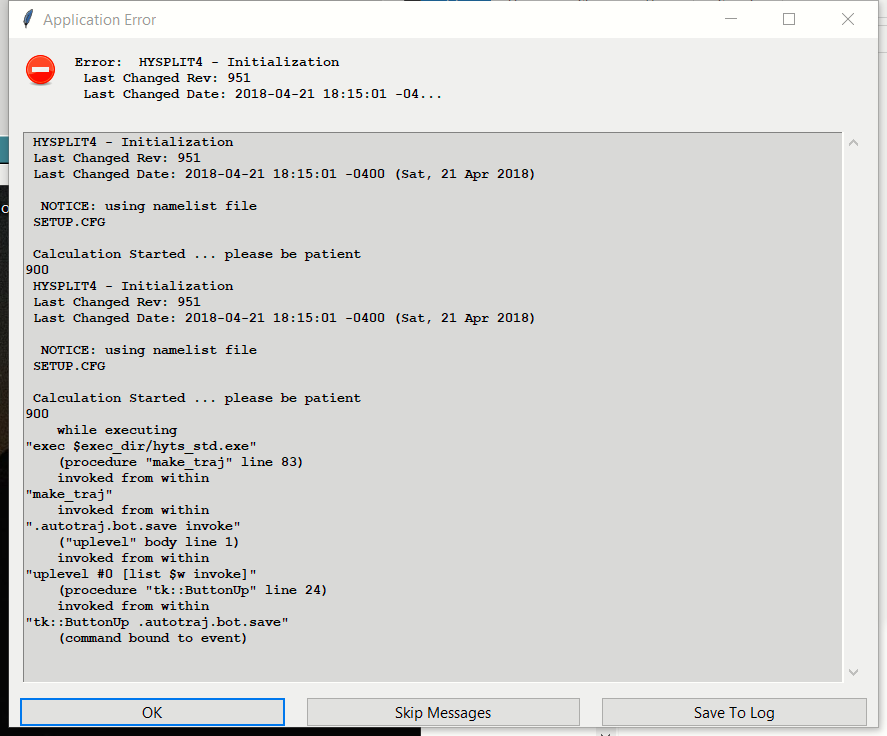The image size is (887, 736).
Task: Click the "while executing" line
Action: pyautogui.click(x=117, y=430)
